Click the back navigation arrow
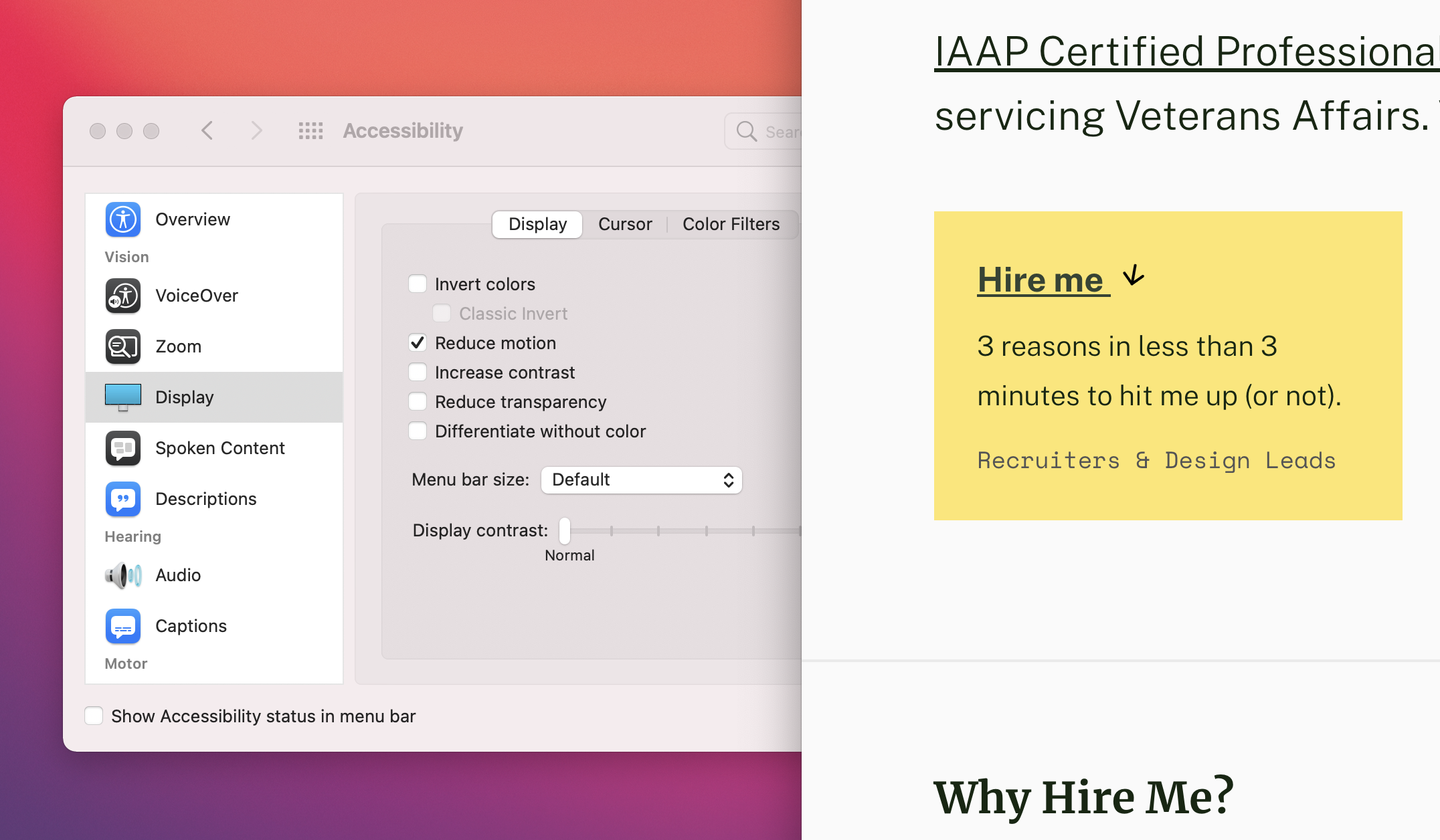This screenshot has width=1440, height=840. tap(207, 130)
